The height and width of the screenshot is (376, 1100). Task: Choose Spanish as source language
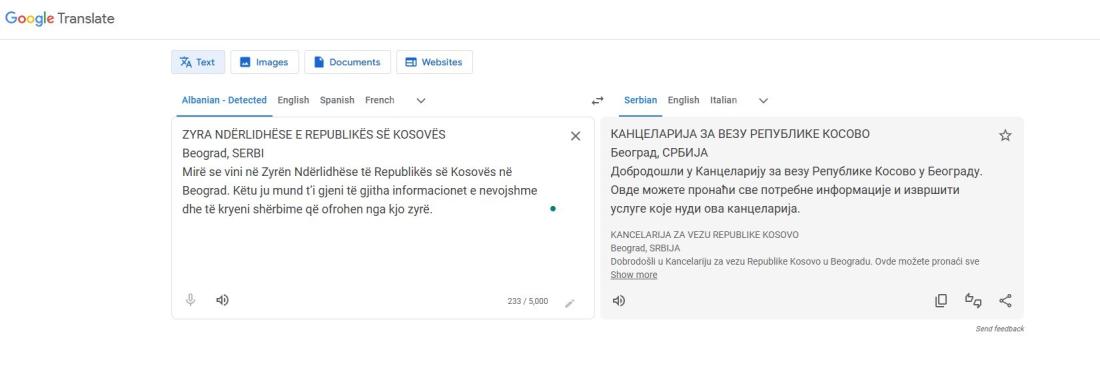click(337, 100)
